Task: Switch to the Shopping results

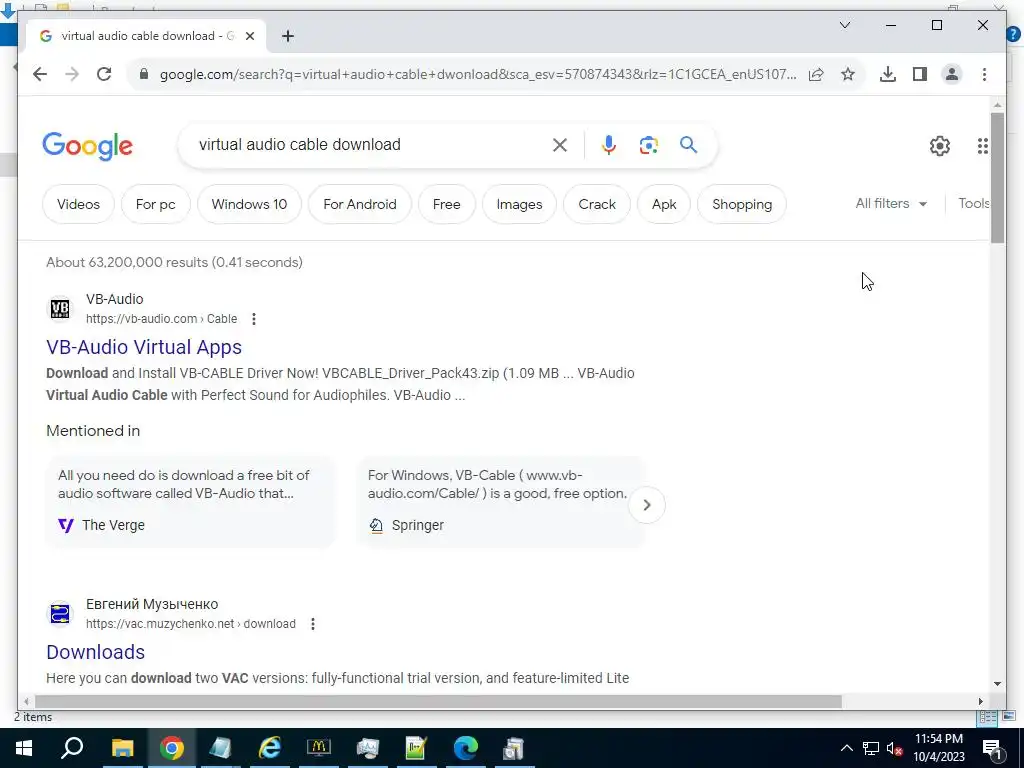Action: click(x=742, y=204)
